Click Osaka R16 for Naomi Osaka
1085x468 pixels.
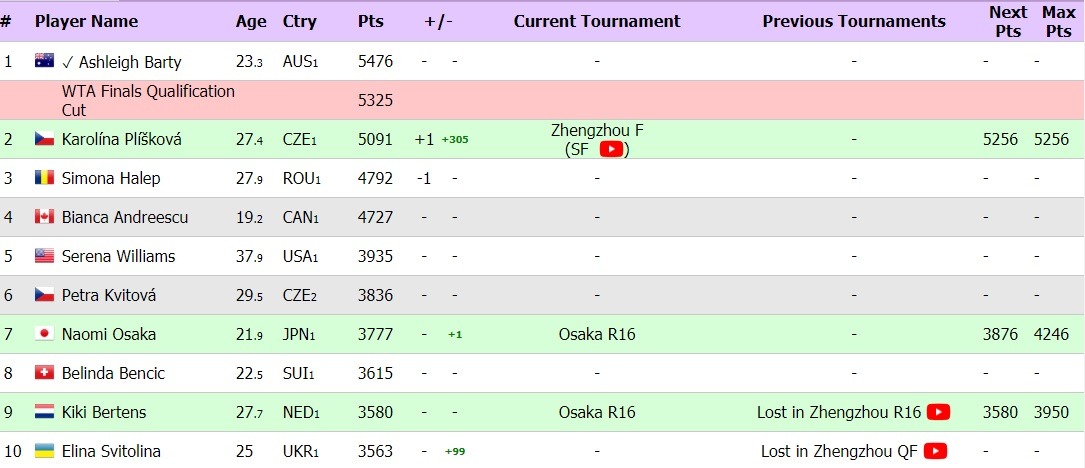(x=596, y=334)
